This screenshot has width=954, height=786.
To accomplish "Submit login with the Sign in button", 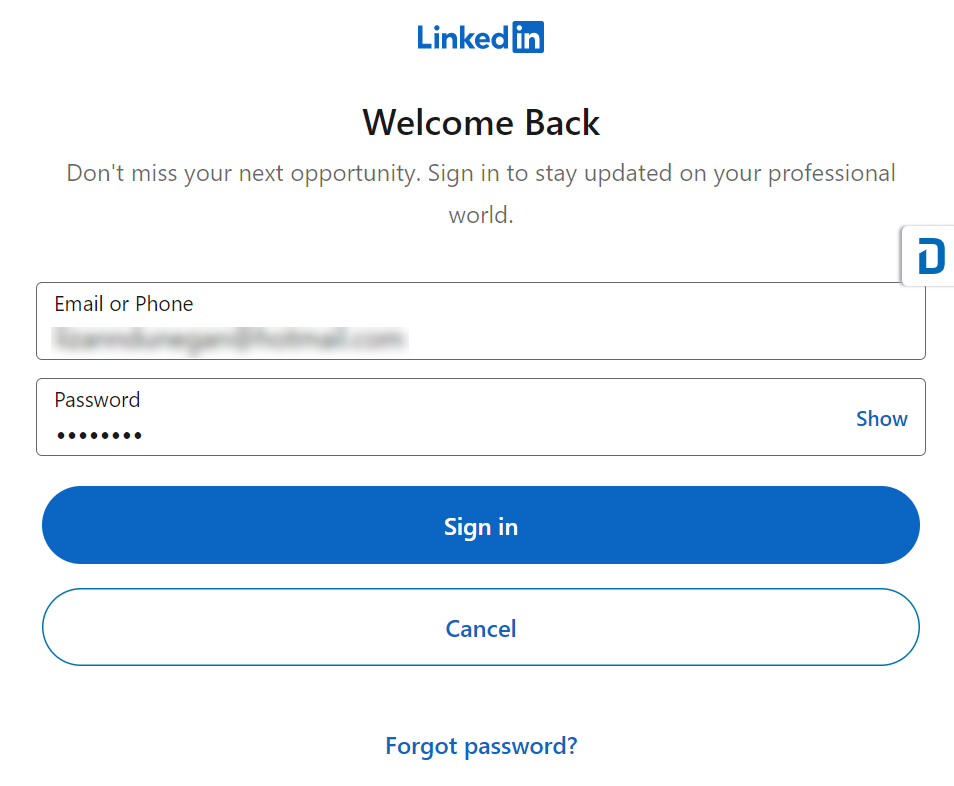I will pos(481,525).
